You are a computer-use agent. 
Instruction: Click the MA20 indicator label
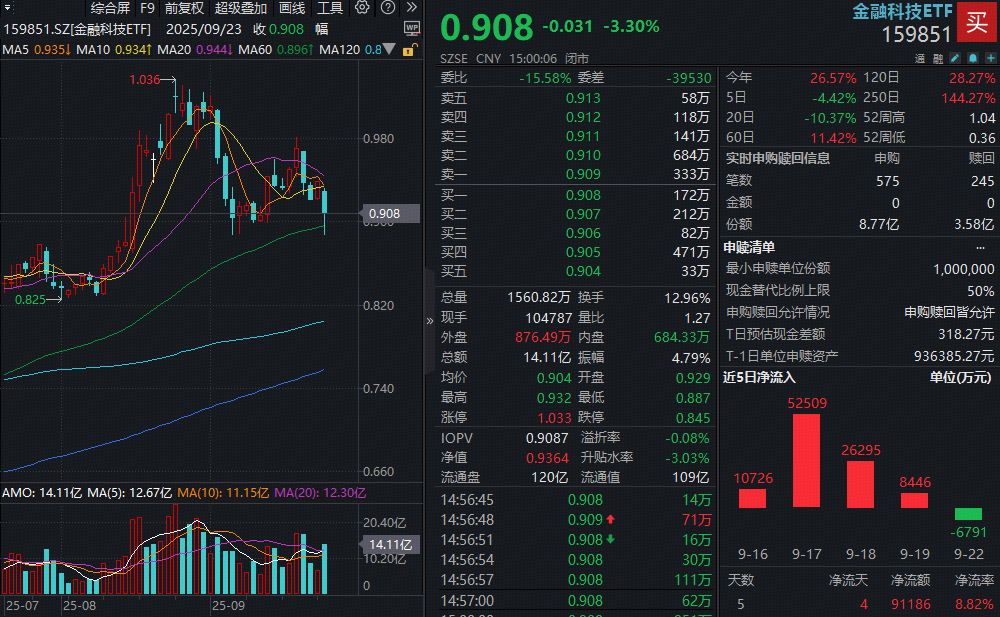(x=174, y=50)
